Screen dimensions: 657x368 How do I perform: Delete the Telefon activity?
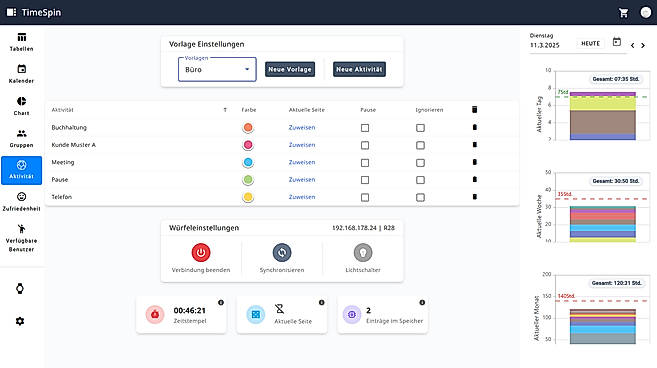[475, 197]
